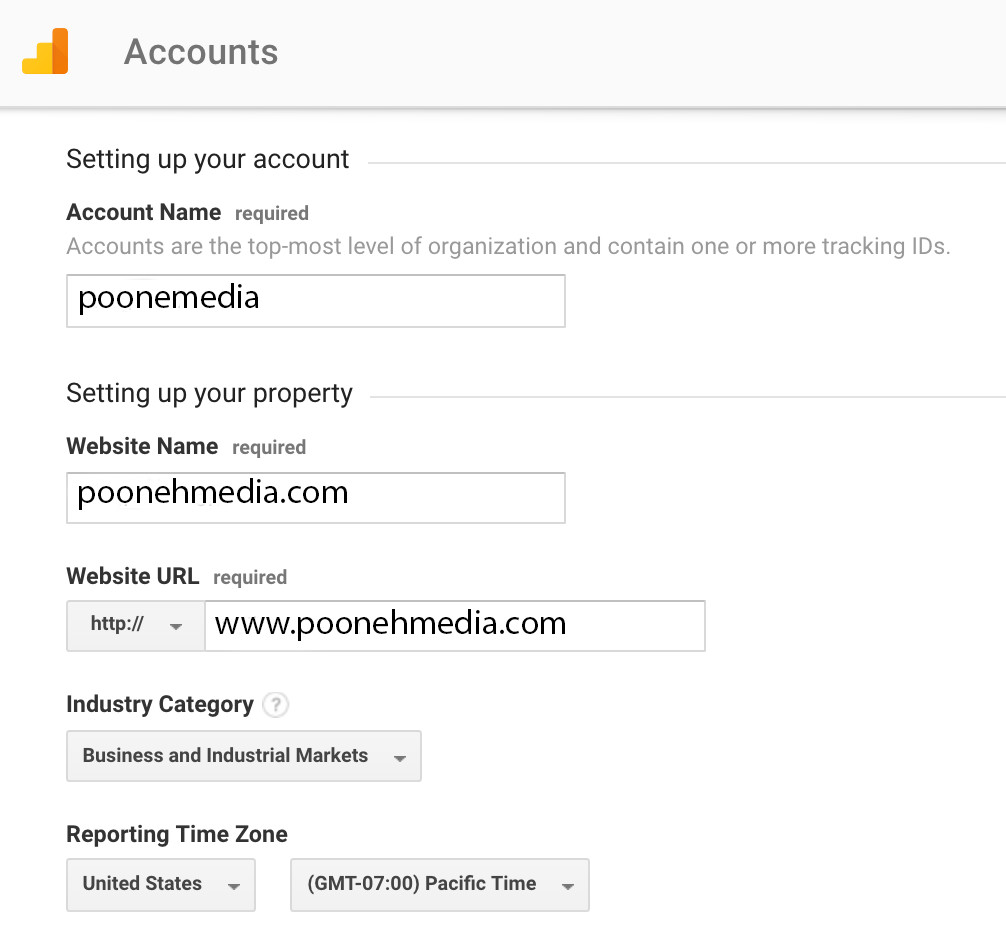
Task: Click the Setting up your property heading
Action: [x=209, y=393]
